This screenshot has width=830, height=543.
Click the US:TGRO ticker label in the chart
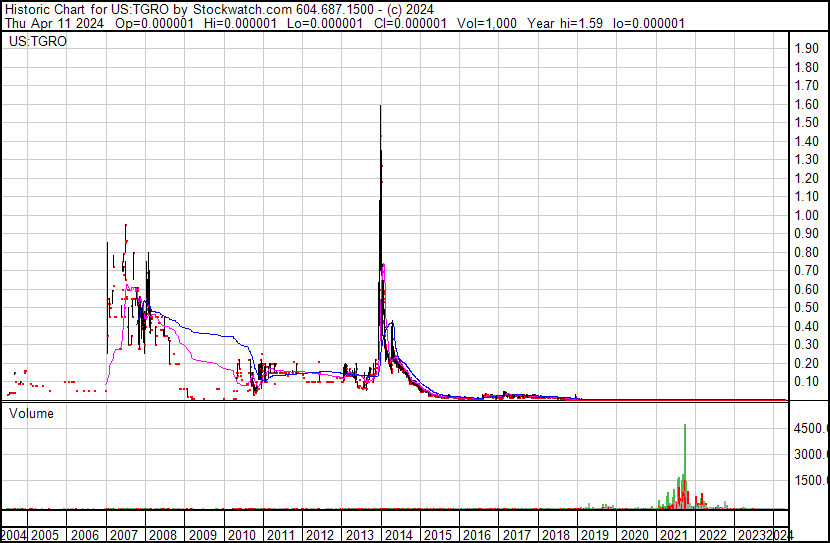click(38, 41)
